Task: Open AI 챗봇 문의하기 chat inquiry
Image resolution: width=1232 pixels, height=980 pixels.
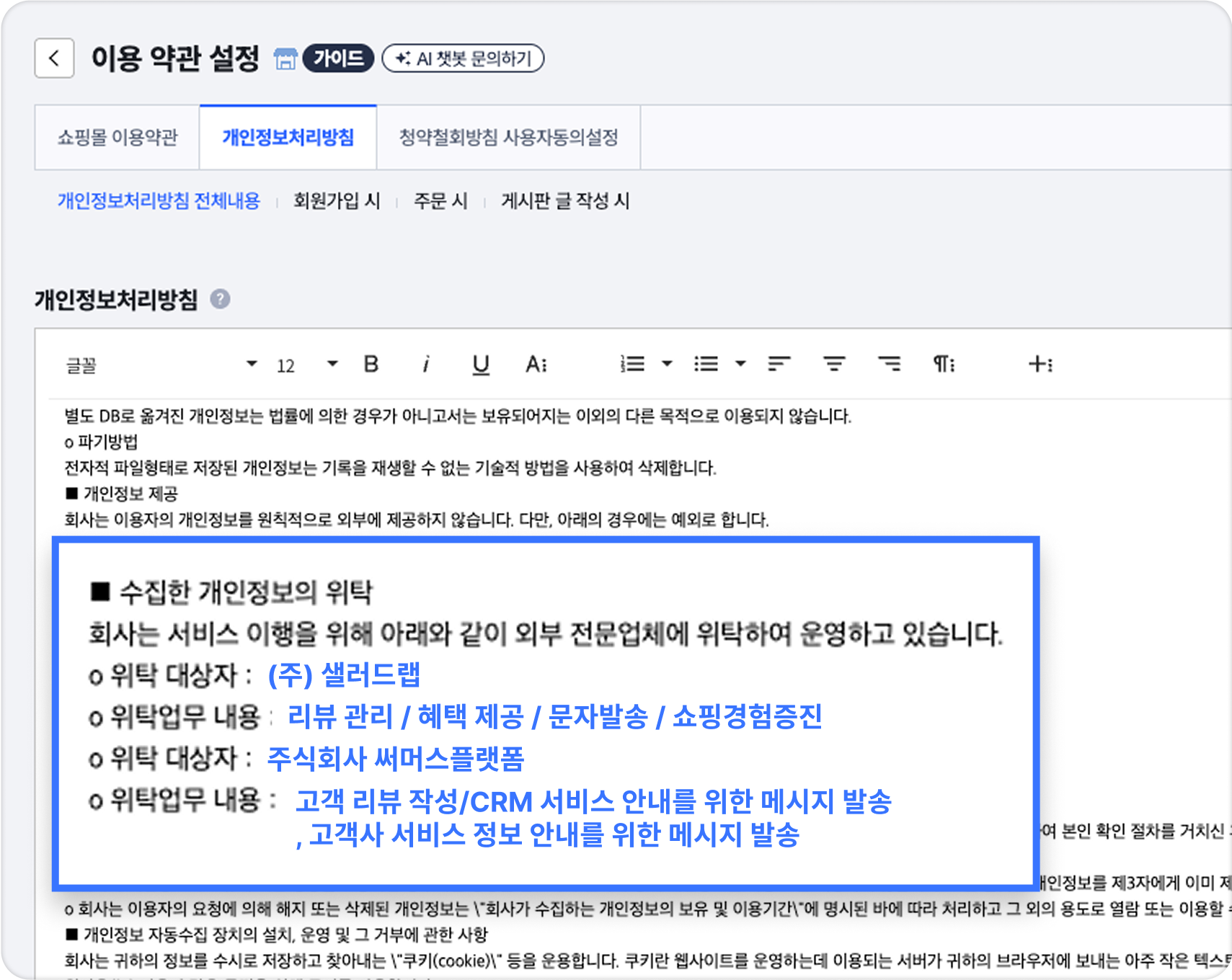Action: pyautogui.click(x=463, y=58)
